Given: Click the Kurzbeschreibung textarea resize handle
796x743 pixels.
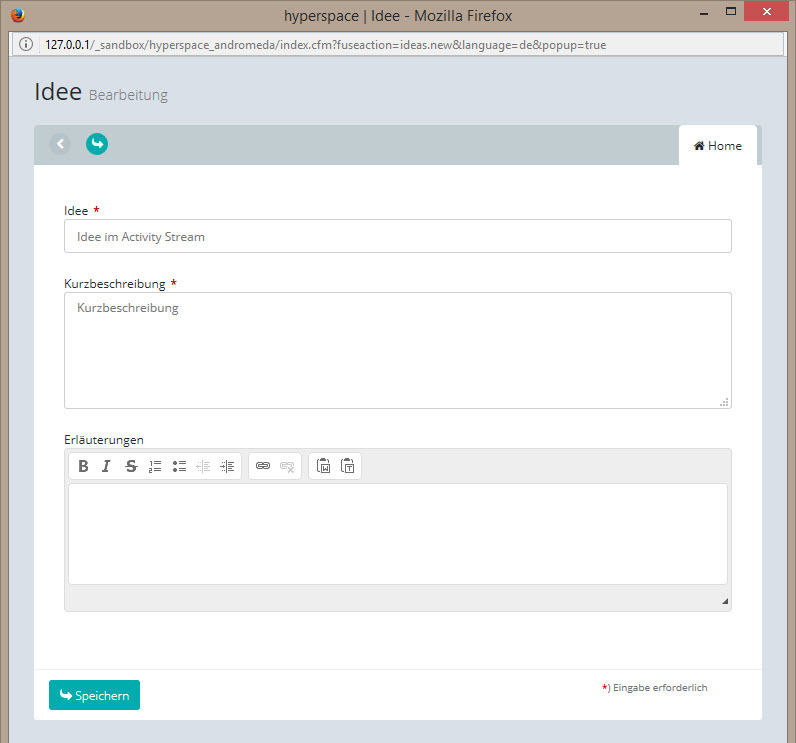Looking at the screenshot, I should point(724,402).
